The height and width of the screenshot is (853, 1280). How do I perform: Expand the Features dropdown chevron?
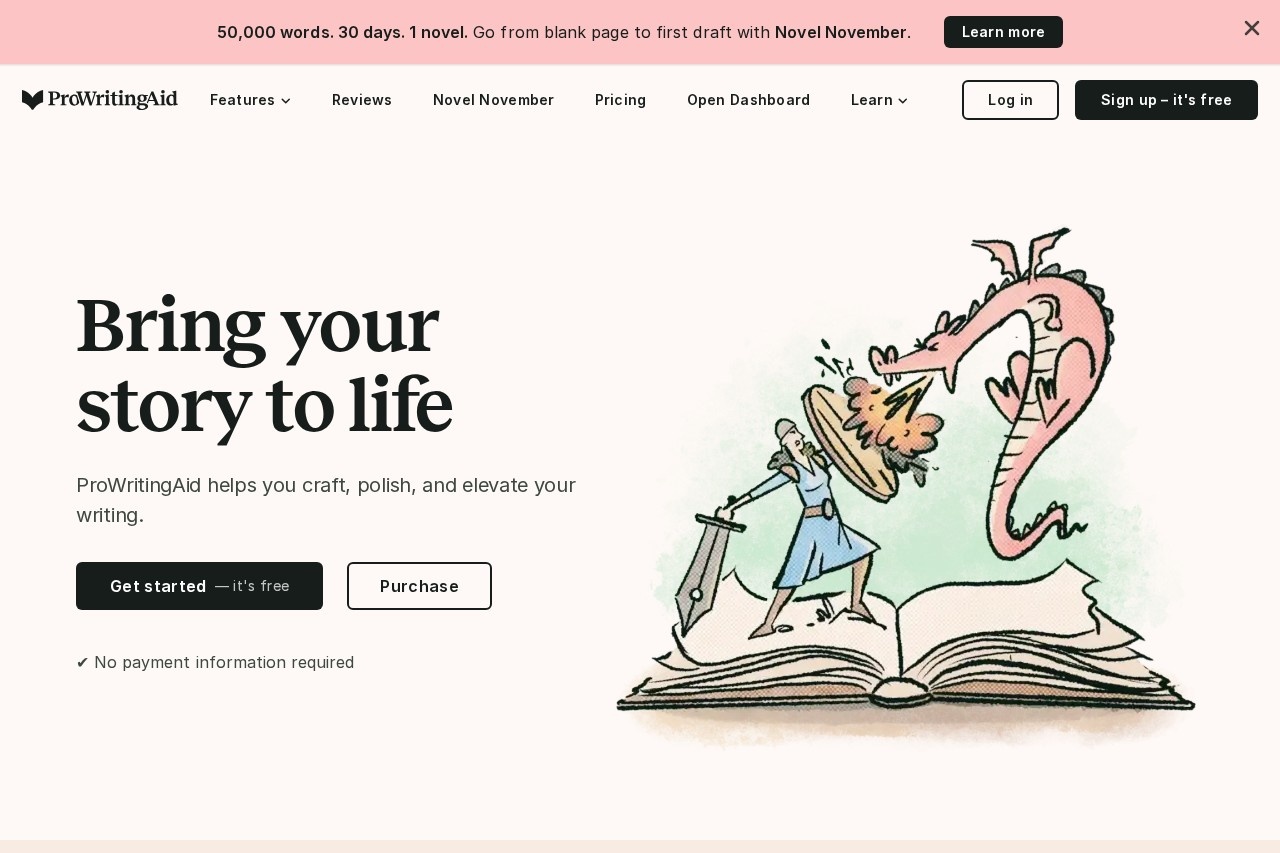(x=286, y=101)
